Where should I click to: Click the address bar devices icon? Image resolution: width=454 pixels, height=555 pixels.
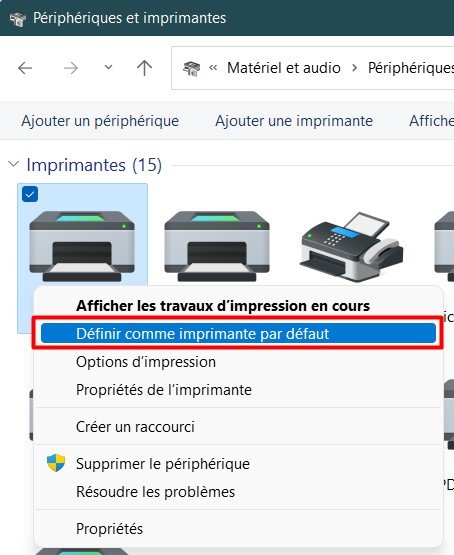(191, 68)
